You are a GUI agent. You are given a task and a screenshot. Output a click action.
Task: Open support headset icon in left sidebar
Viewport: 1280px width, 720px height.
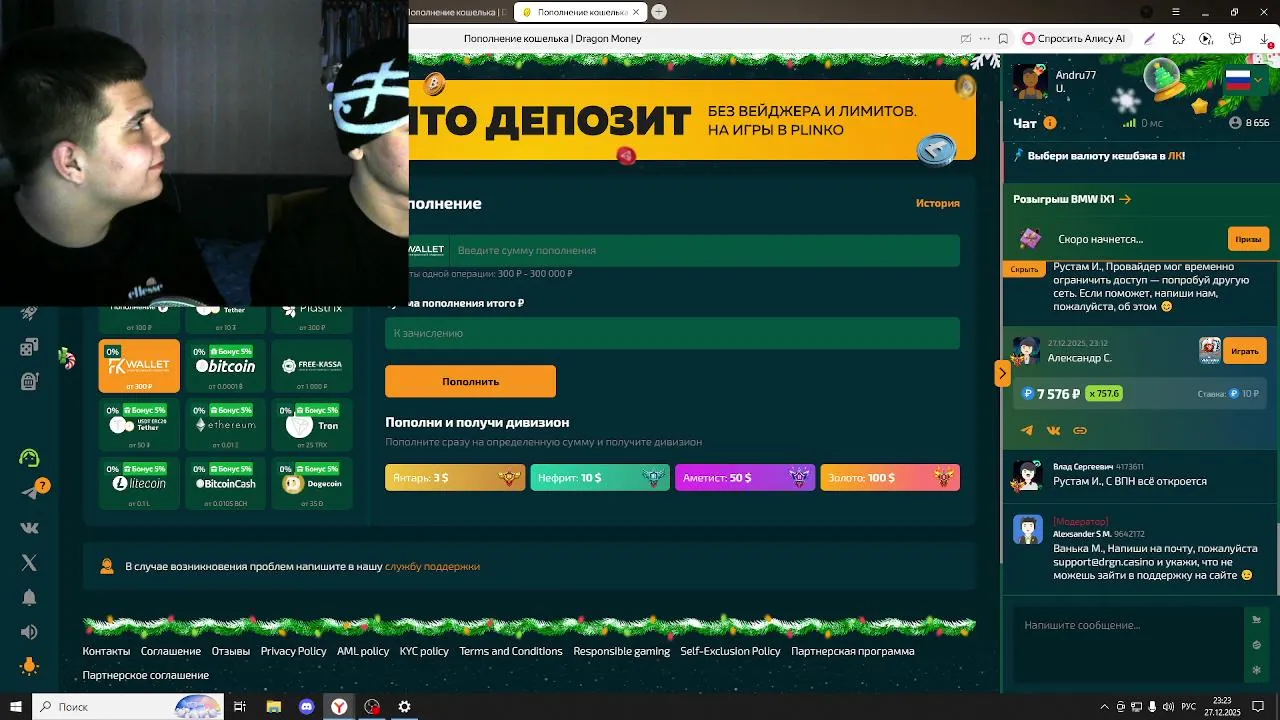[29, 458]
